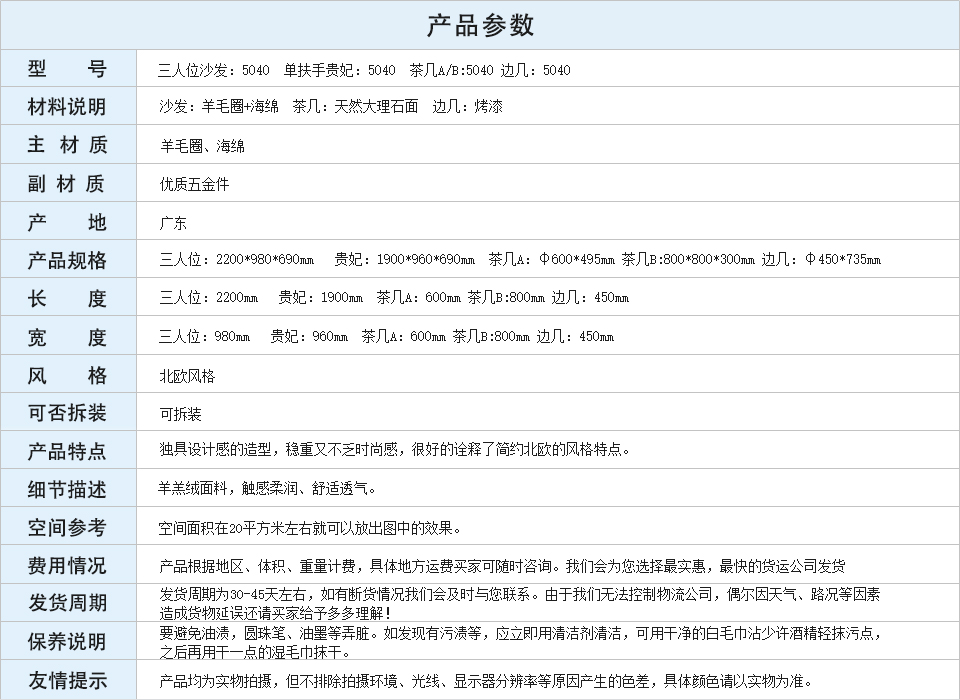Select the width value 贵妃：960mm
This screenshot has height=700, width=960.
point(309,336)
